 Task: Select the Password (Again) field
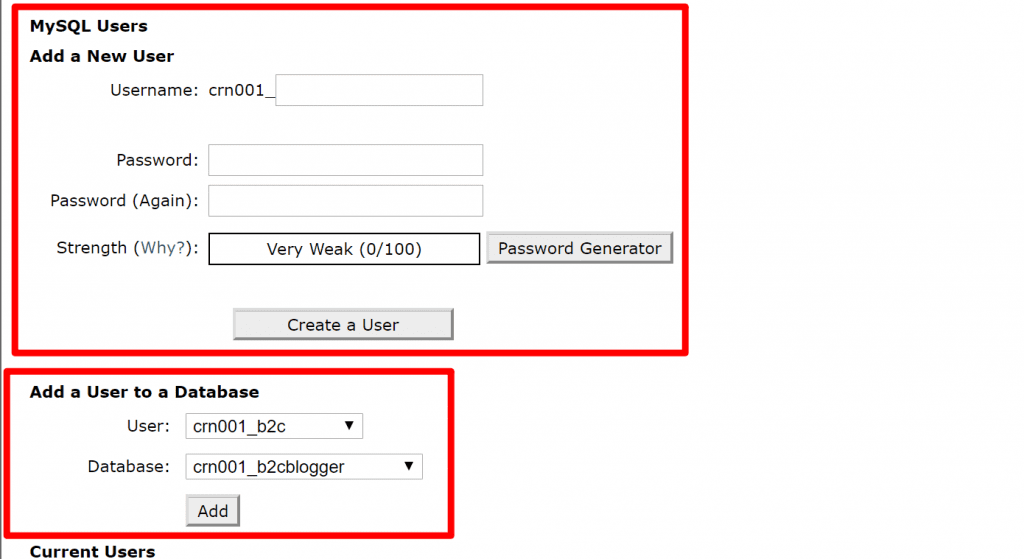click(345, 200)
